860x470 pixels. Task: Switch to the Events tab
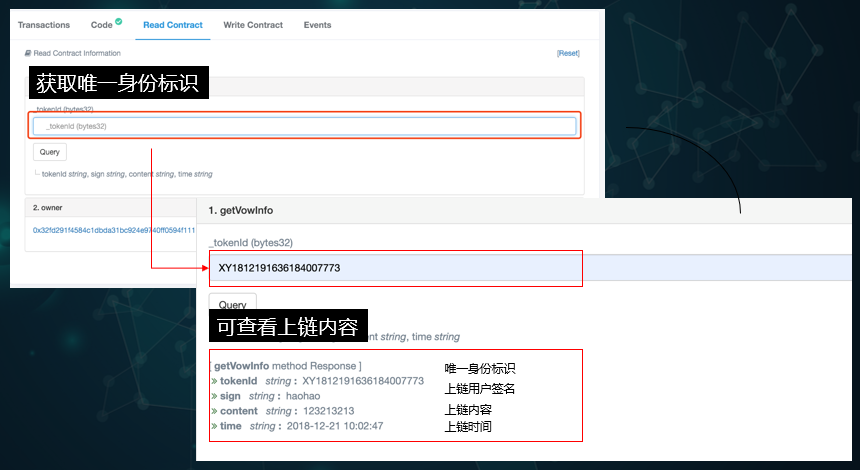click(x=318, y=25)
